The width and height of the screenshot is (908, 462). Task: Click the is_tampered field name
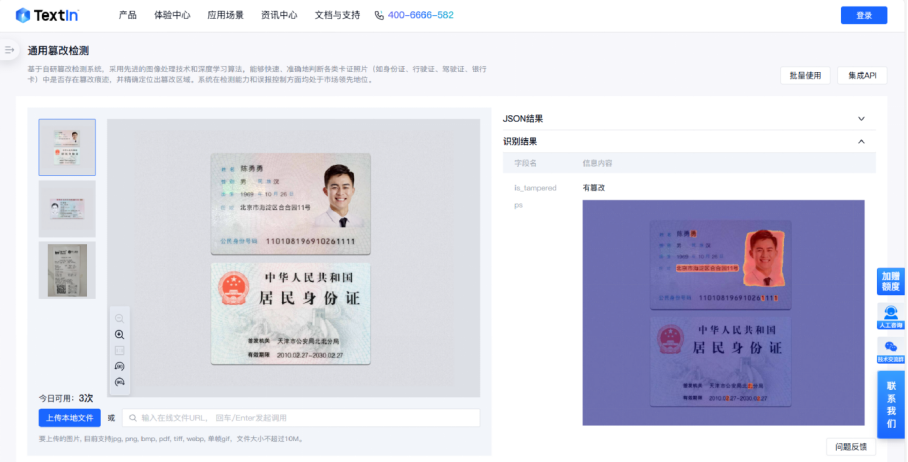pos(535,188)
